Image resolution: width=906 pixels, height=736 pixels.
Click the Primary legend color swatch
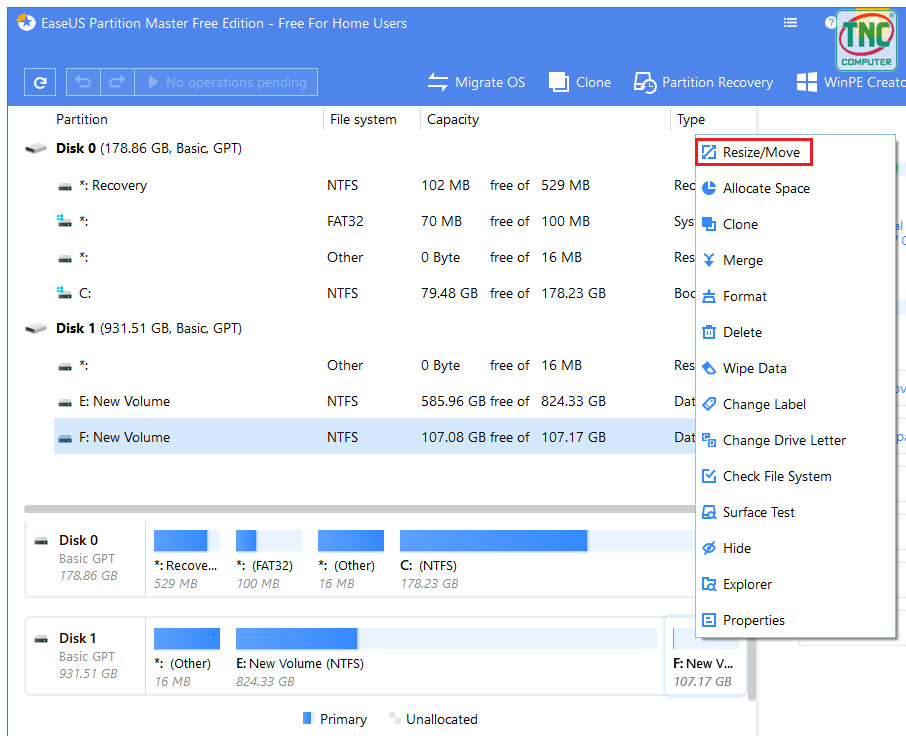pos(307,718)
